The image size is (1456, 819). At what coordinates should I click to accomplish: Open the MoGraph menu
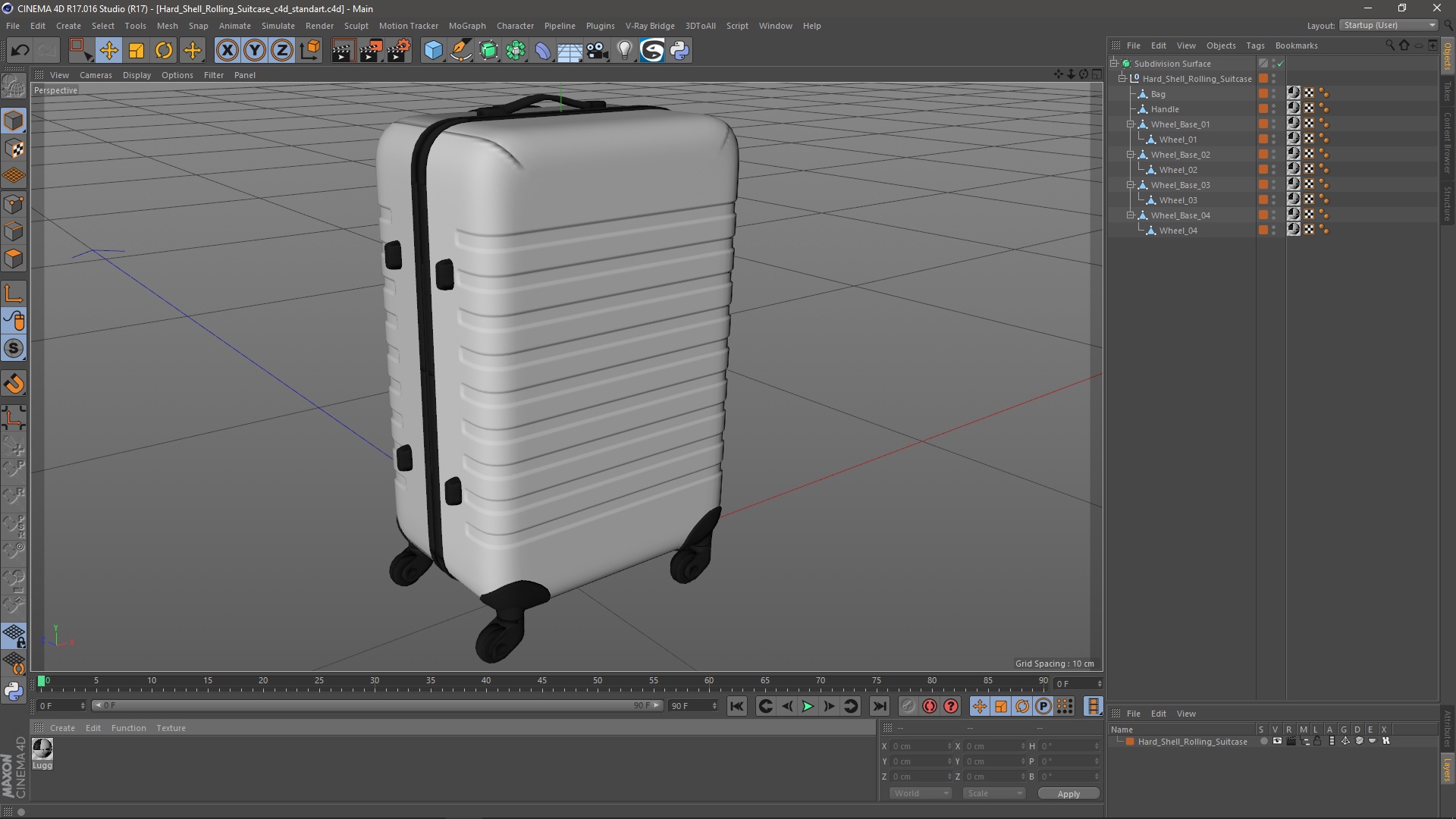click(x=466, y=26)
